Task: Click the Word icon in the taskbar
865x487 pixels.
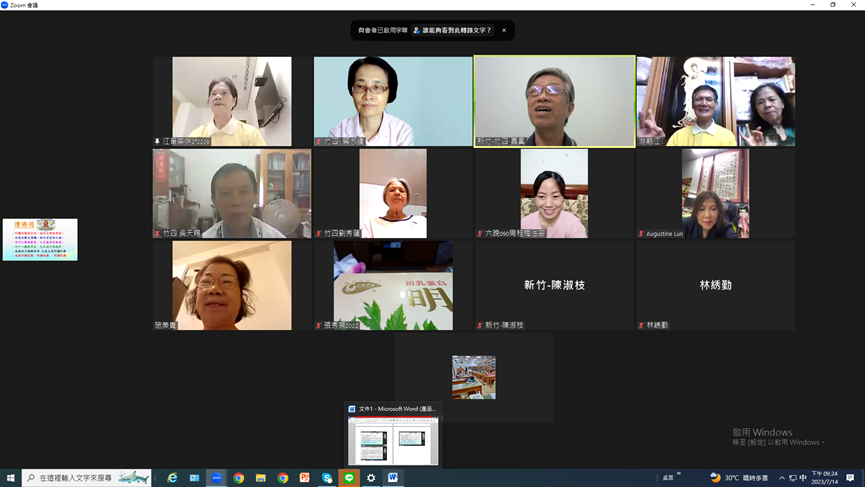Action: (x=393, y=478)
